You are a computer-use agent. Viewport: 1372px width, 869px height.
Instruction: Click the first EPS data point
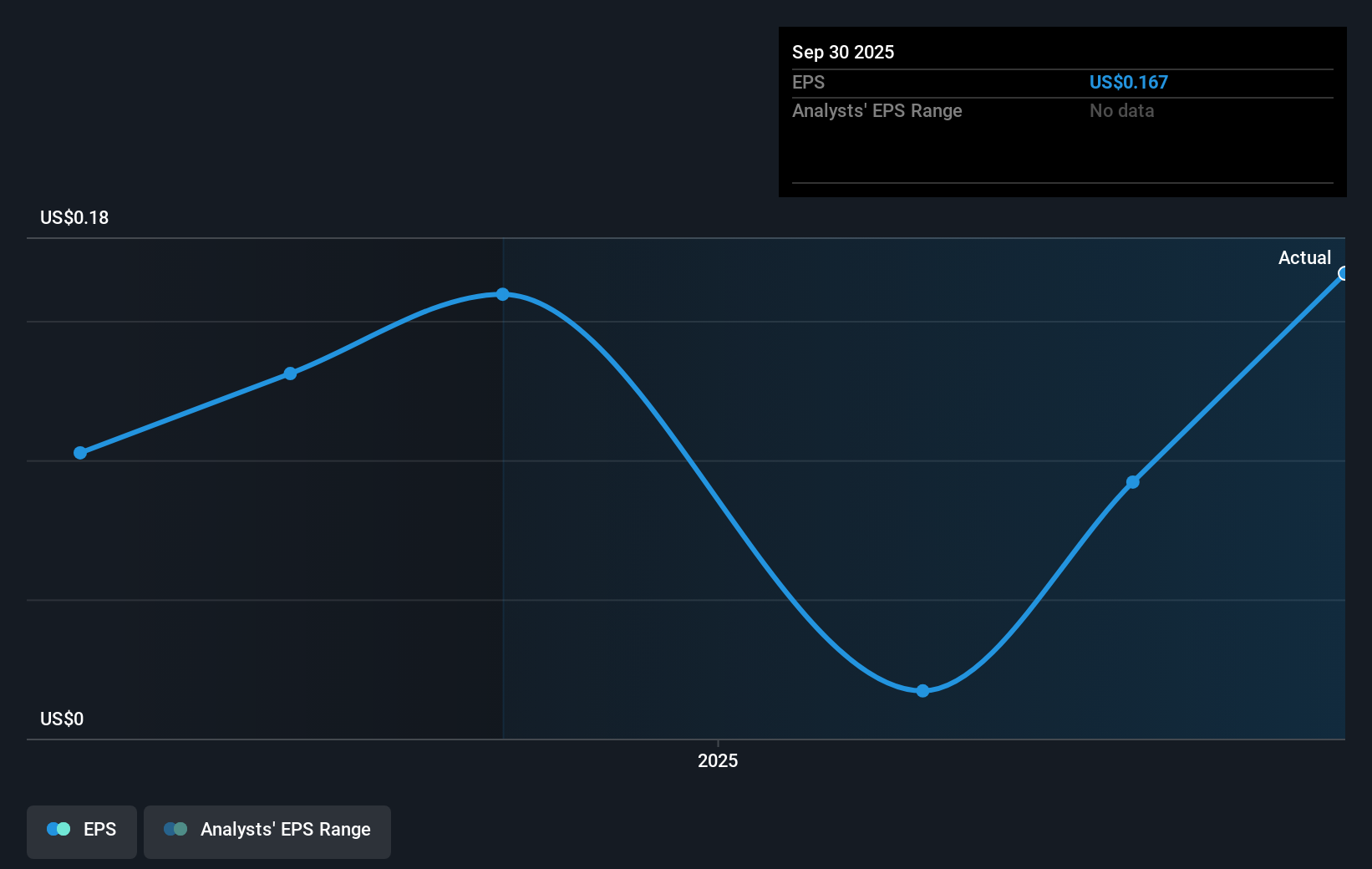[x=80, y=453]
